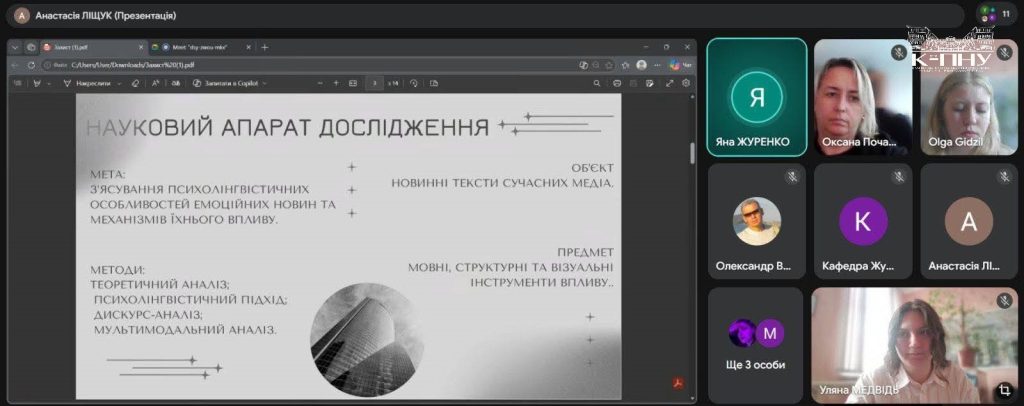Viewport: 1024px width, 406px height.
Task: Select the Захист (1).pdf browser tab
Action: point(93,47)
